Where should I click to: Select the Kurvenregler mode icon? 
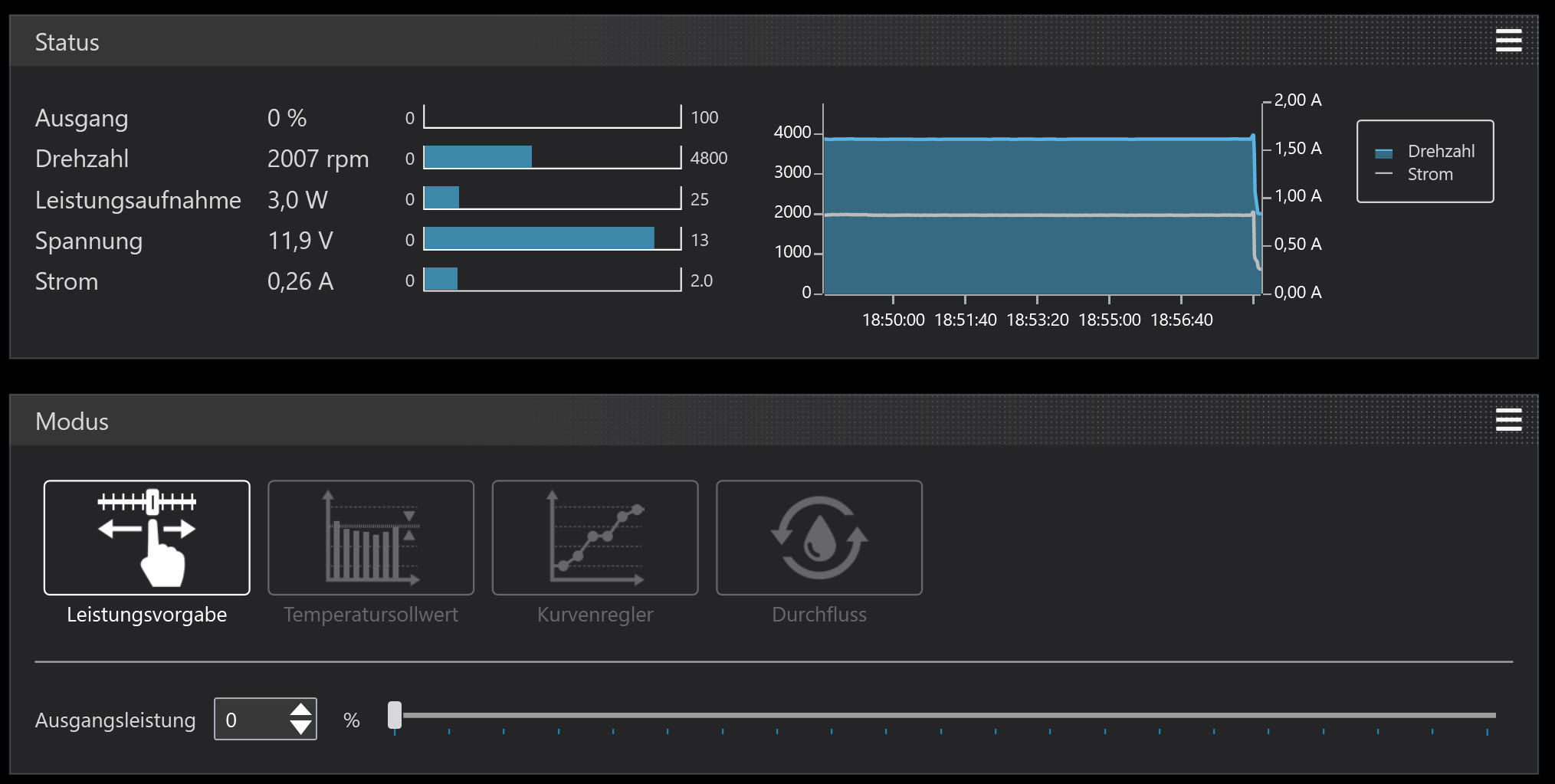coord(595,537)
